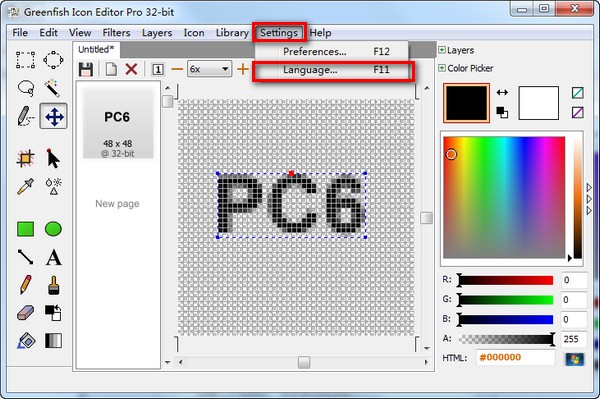
Task: Click the R value field
Action: [x=574, y=280]
